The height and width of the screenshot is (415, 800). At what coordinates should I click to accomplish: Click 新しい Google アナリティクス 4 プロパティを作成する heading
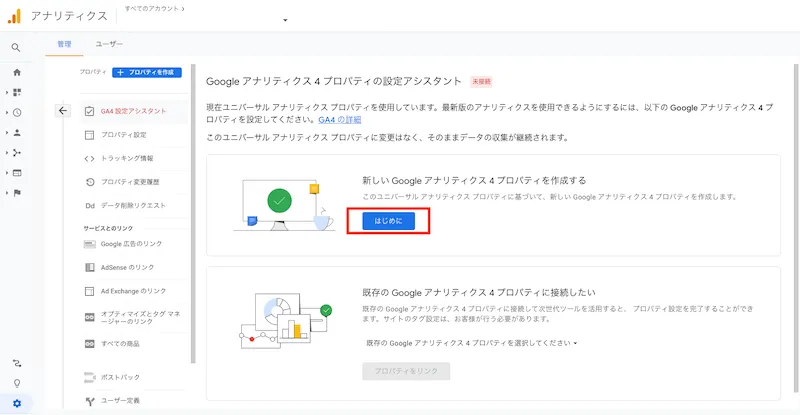click(x=474, y=181)
